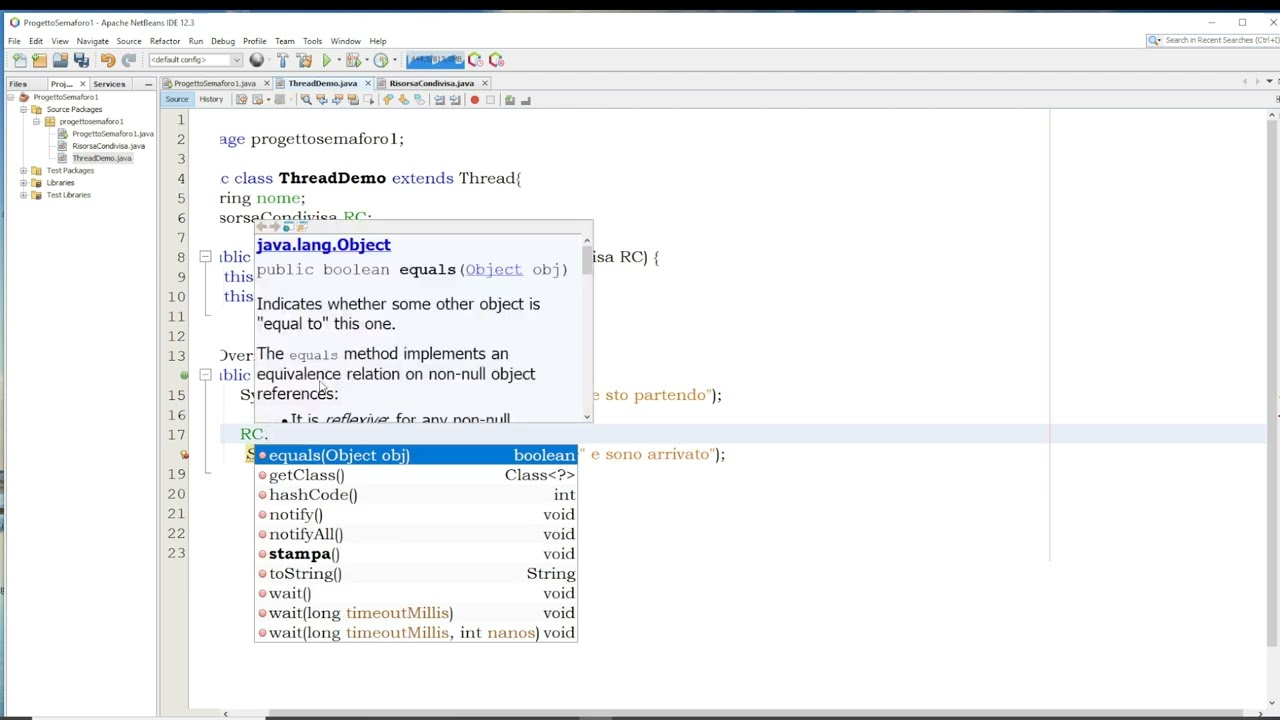Viewport: 1280px width, 720px height.
Task: Minimize the Projects panel group
Action: [148, 84]
